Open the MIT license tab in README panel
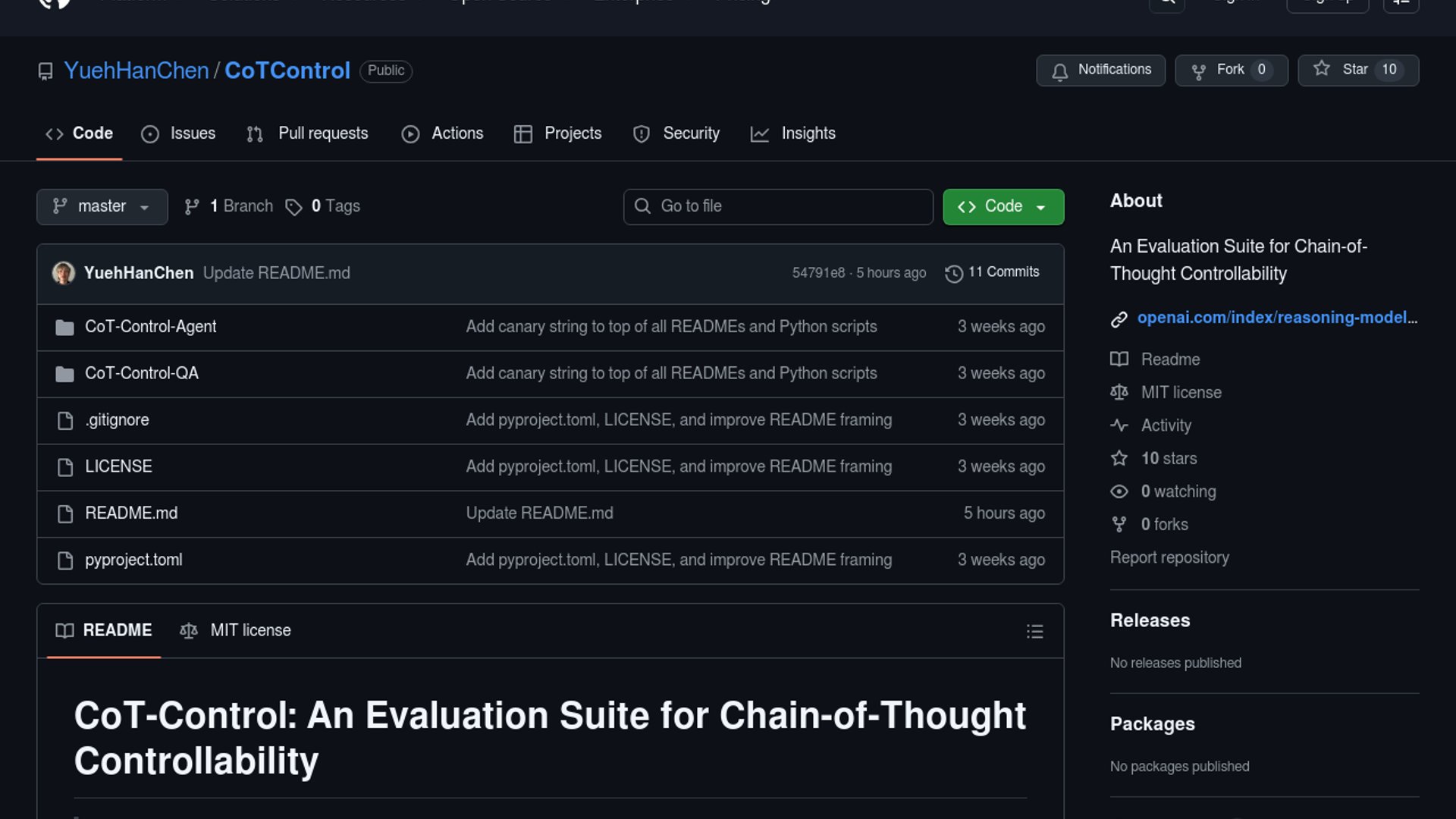1456x819 pixels. 236,630
